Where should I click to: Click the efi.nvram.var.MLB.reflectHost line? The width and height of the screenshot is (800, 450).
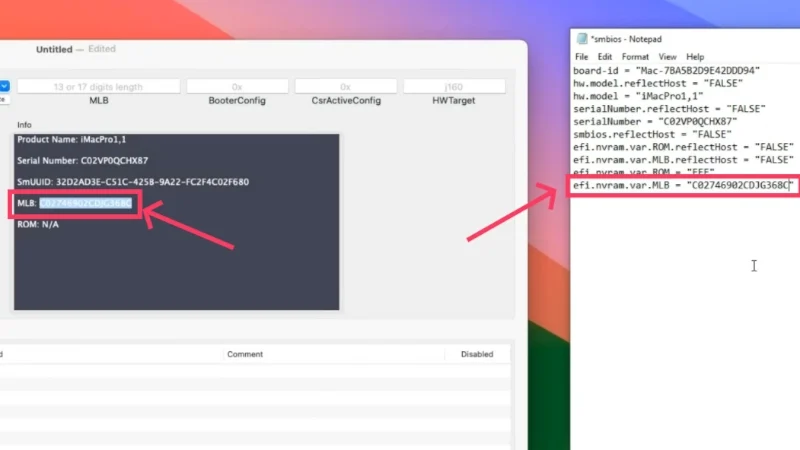(683, 160)
